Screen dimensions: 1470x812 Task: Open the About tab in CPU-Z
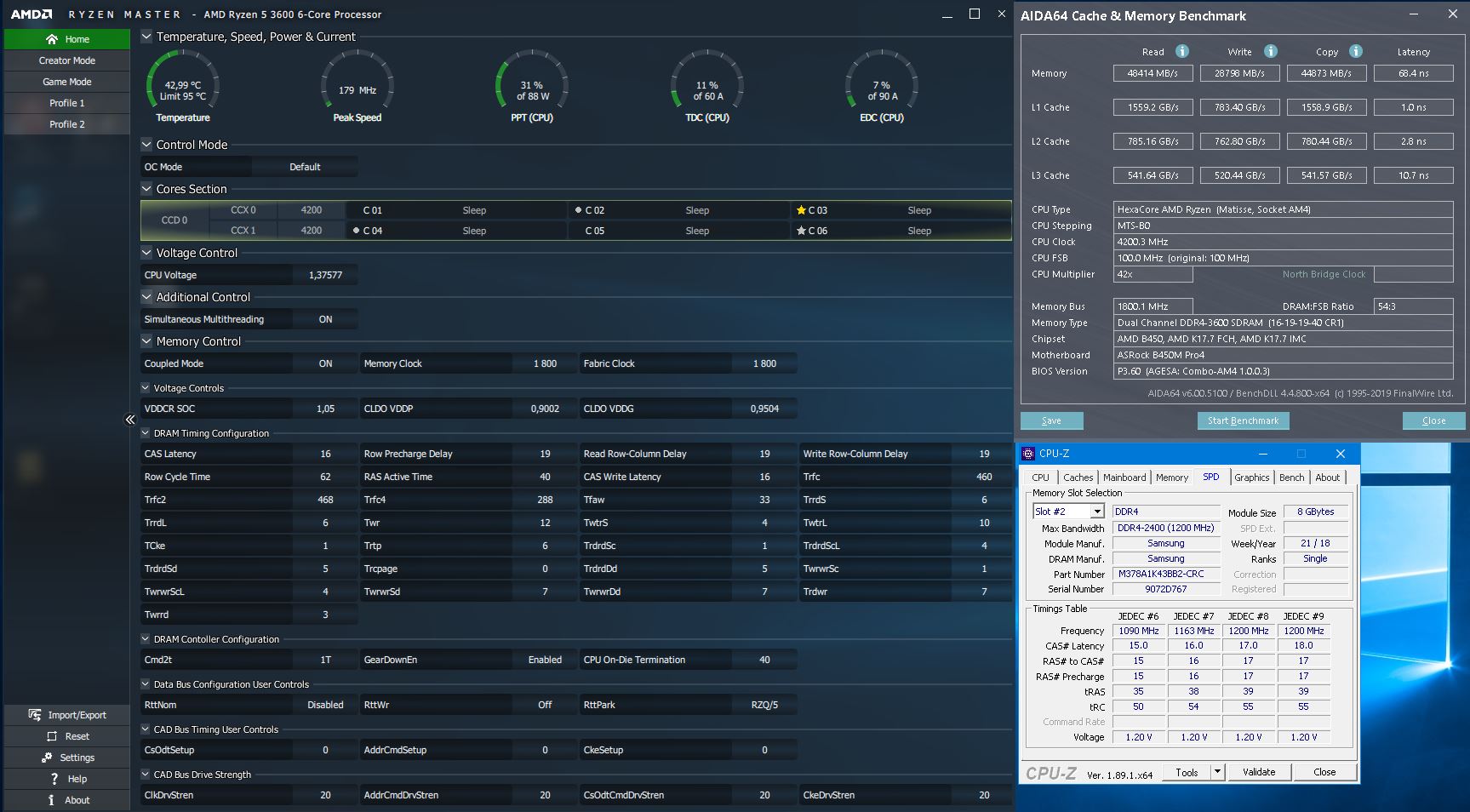[x=1327, y=477]
